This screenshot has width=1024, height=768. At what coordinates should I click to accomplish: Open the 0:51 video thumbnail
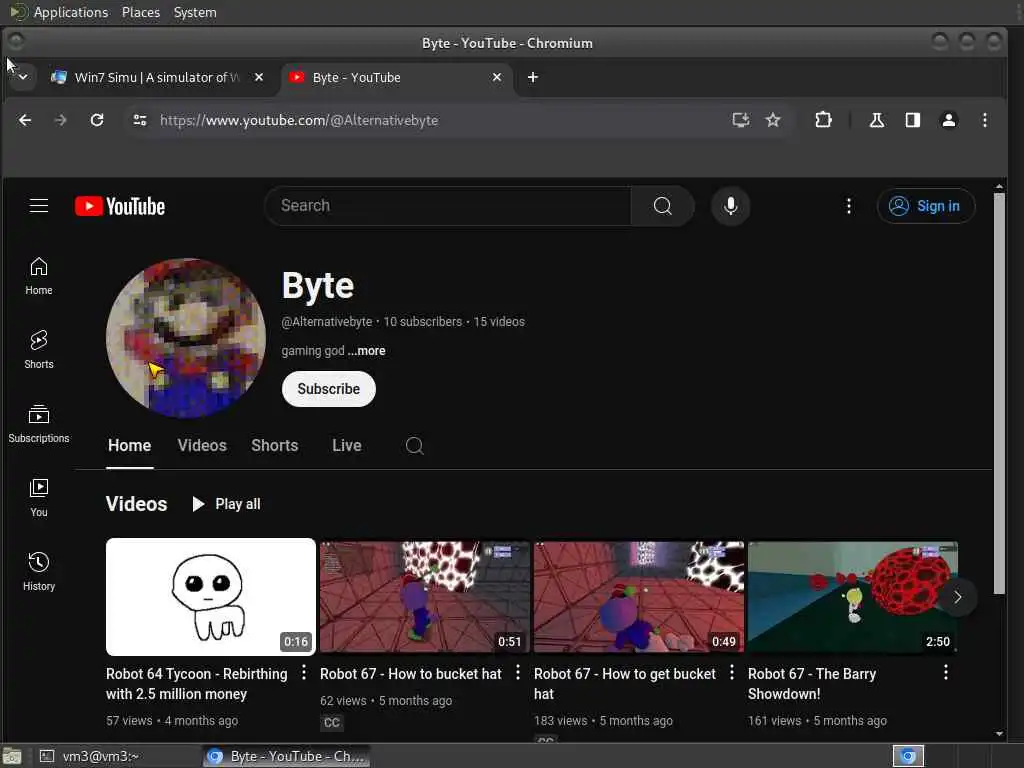(424, 597)
